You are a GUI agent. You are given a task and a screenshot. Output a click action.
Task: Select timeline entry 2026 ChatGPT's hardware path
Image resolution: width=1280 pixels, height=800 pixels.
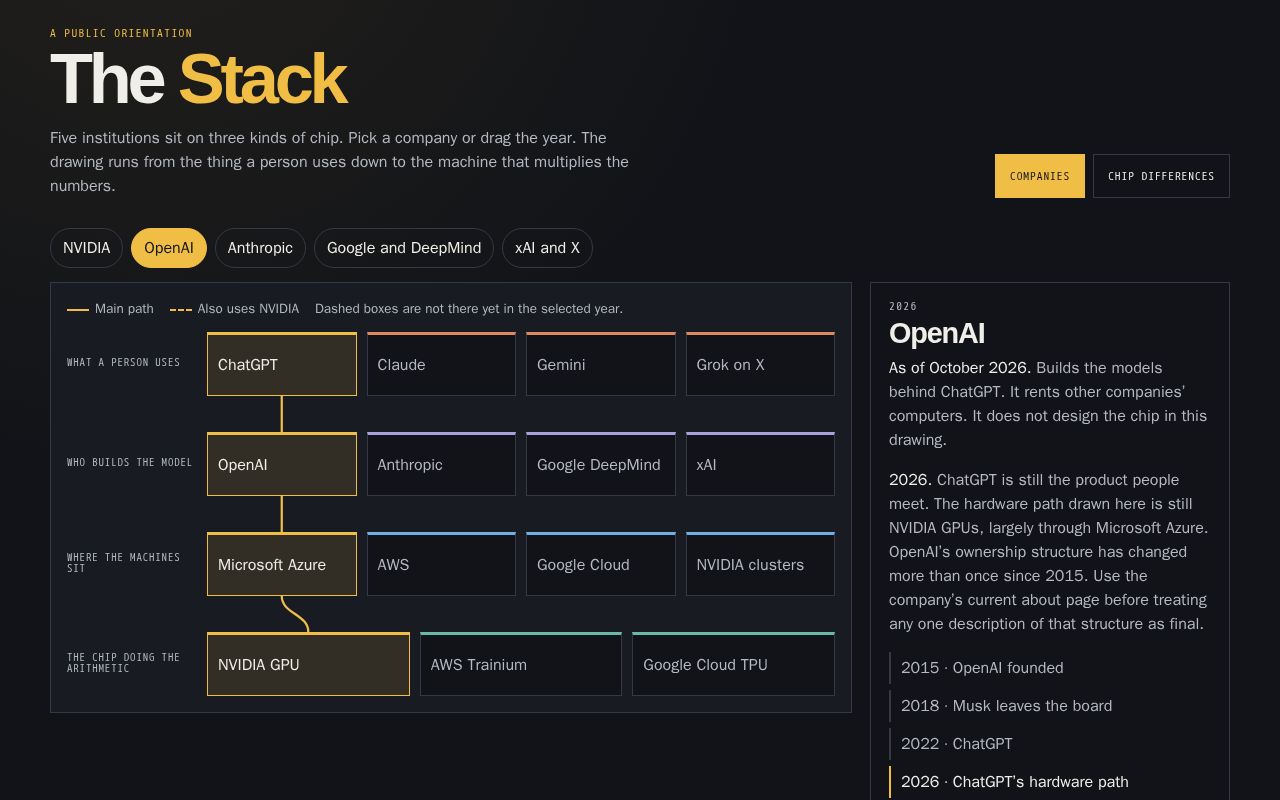(1050, 782)
